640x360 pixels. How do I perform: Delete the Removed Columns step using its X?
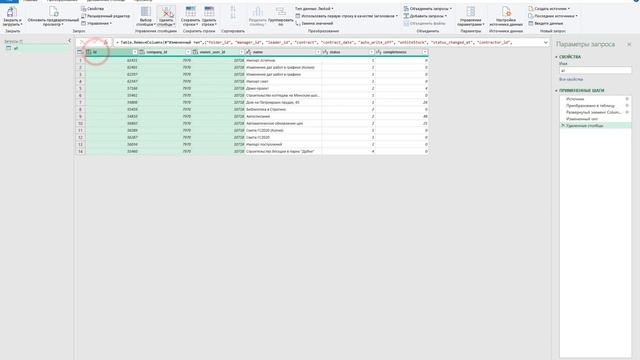point(563,126)
